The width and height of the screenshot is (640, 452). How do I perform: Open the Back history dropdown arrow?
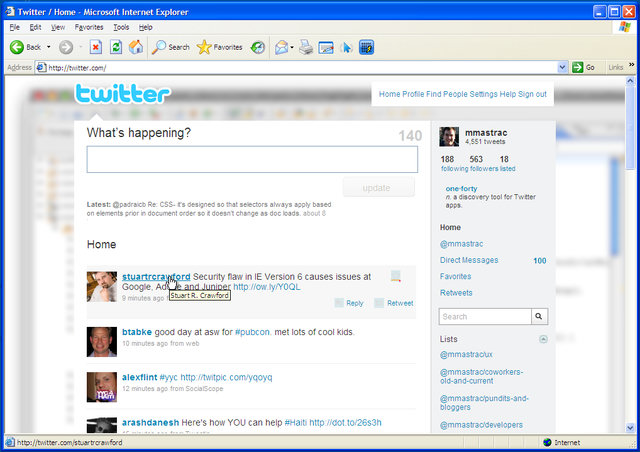pos(49,47)
